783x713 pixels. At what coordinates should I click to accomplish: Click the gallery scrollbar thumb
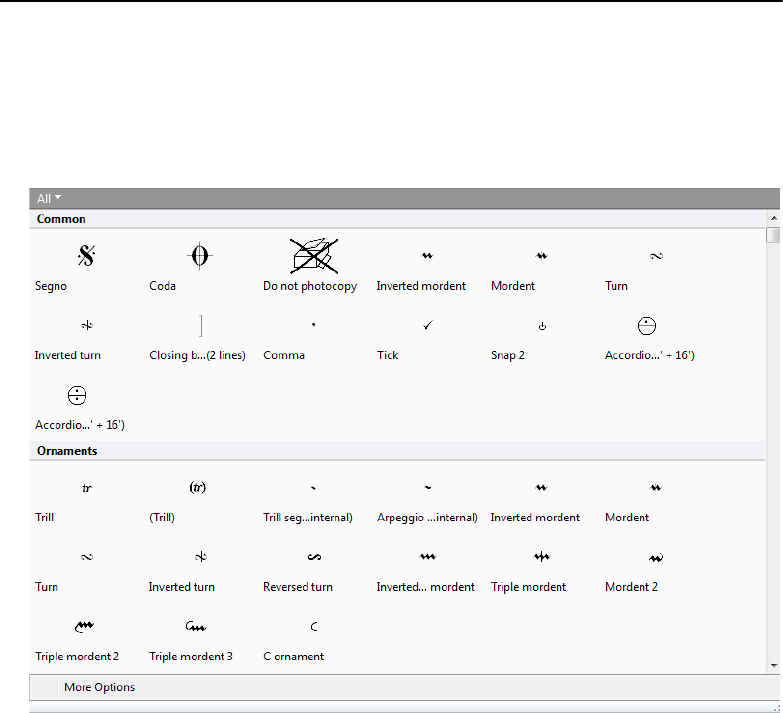[774, 235]
